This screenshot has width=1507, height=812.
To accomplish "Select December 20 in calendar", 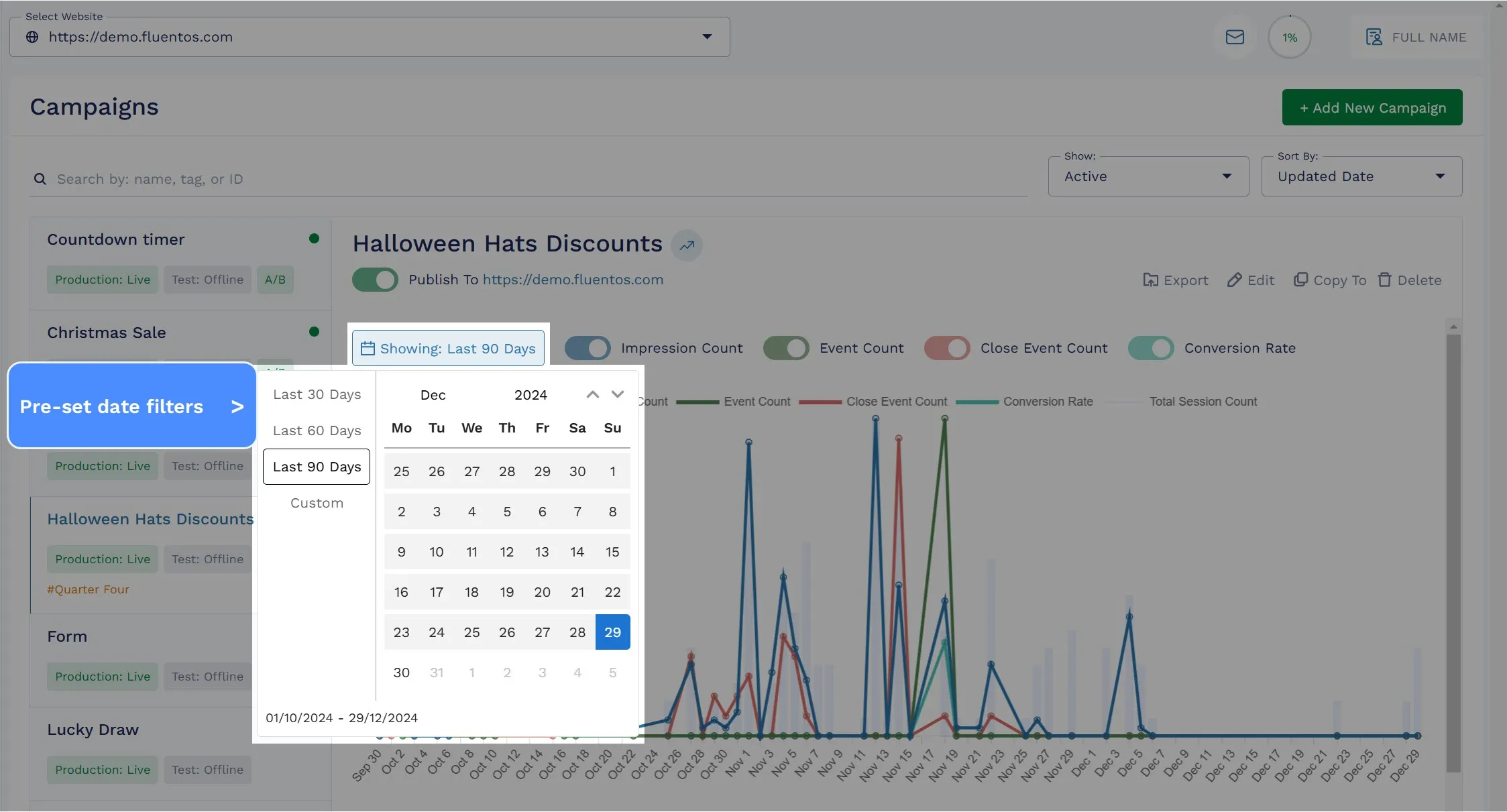I will pyautogui.click(x=542, y=592).
